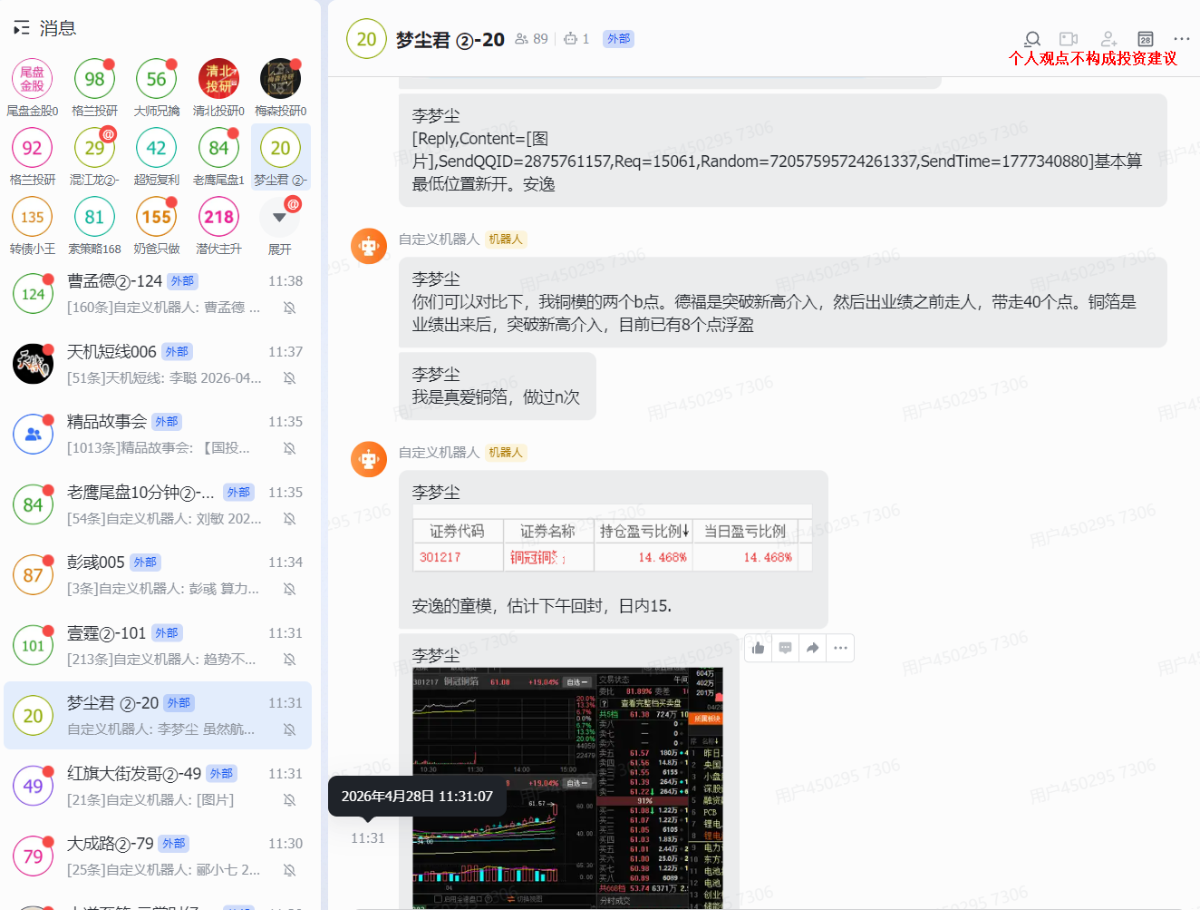Image resolution: width=1200 pixels, height=910 pixels.
Task: Open message hover more-actions ellipsis
Action: (x=840, y=648)
